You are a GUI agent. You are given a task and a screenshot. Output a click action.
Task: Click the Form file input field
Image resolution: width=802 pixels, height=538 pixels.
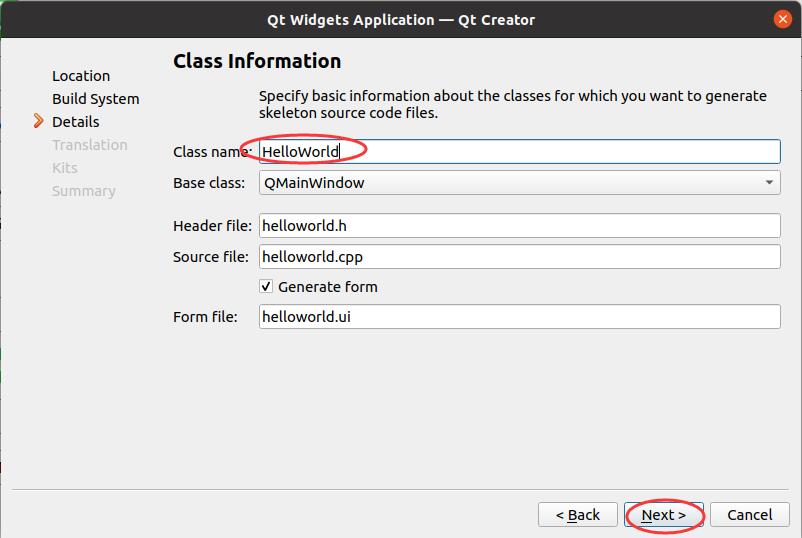pos(520,317)
